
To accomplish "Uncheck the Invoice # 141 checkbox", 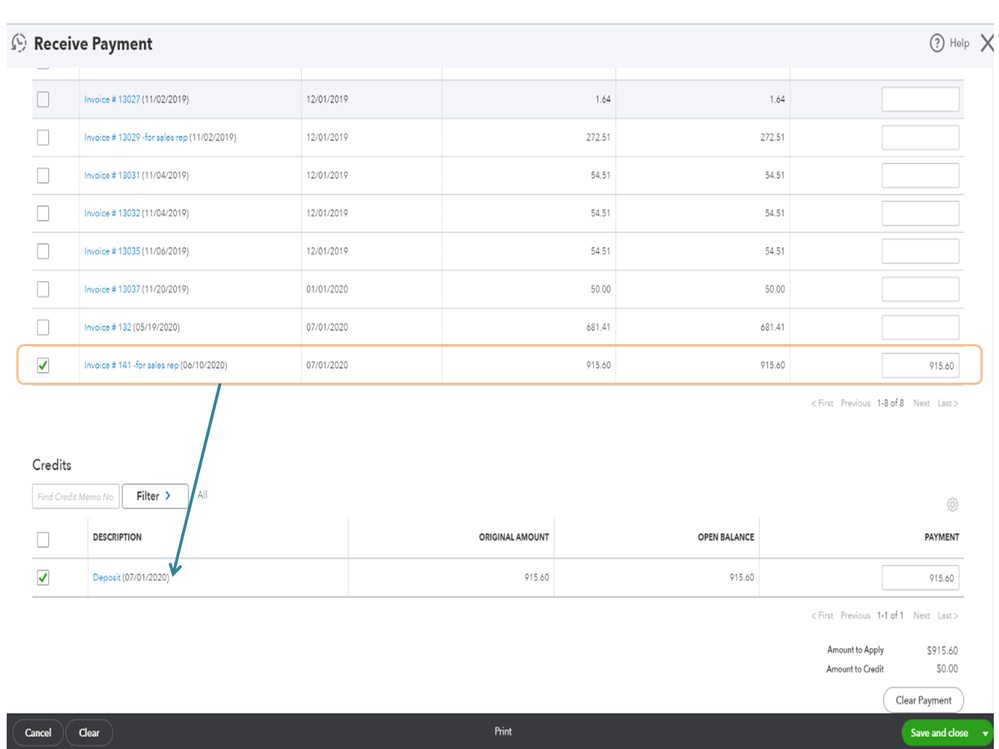I will (43, 365).
